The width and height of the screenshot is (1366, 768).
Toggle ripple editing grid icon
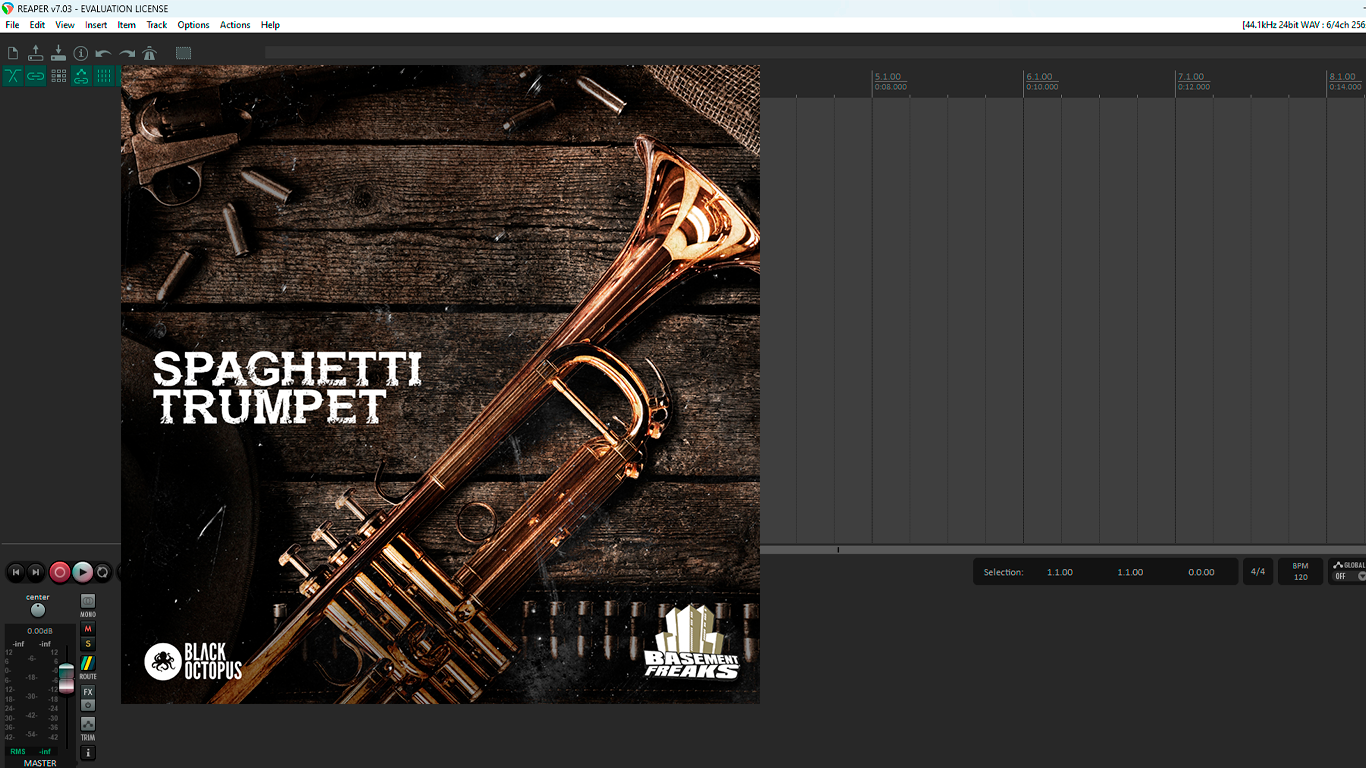[x=59, y=76]
